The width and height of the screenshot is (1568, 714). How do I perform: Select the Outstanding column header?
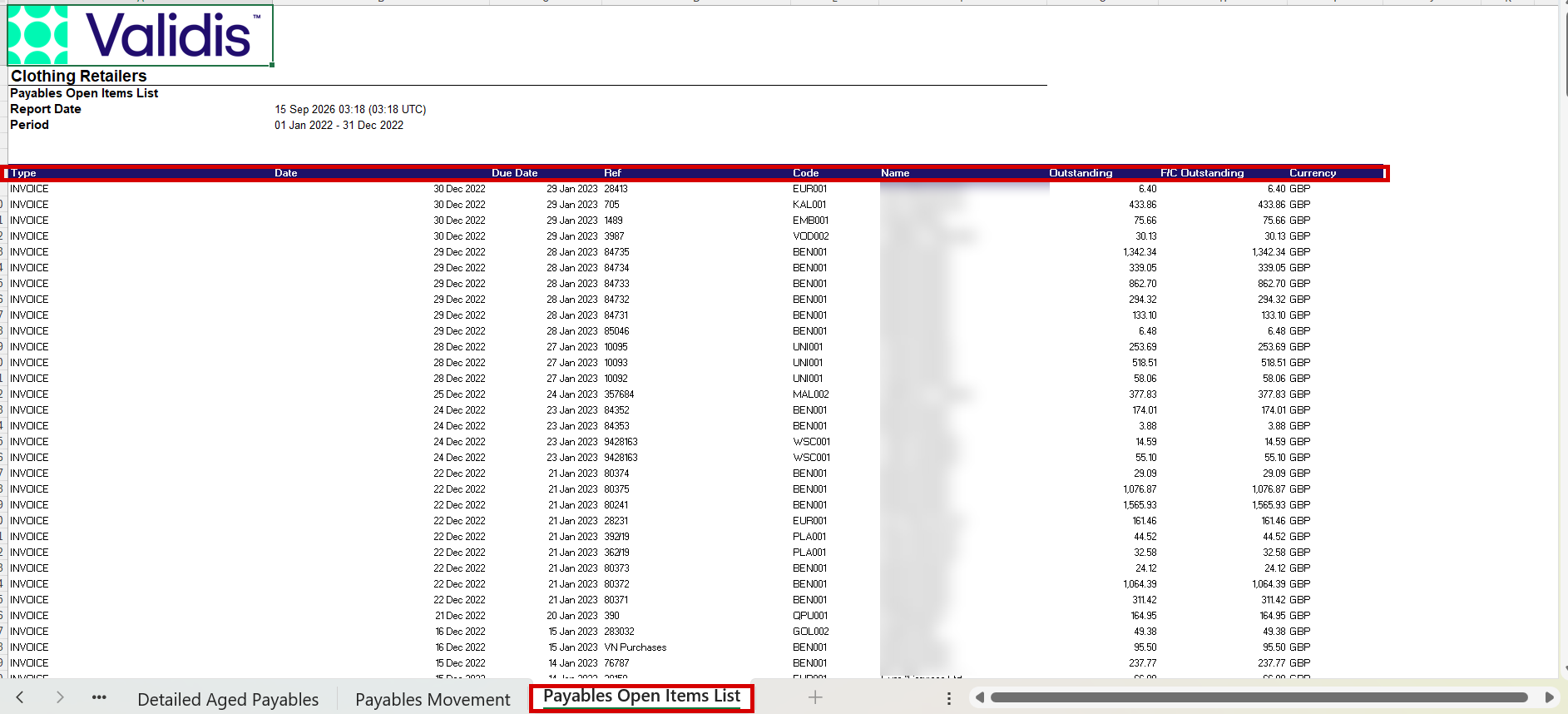point(1081,173)
